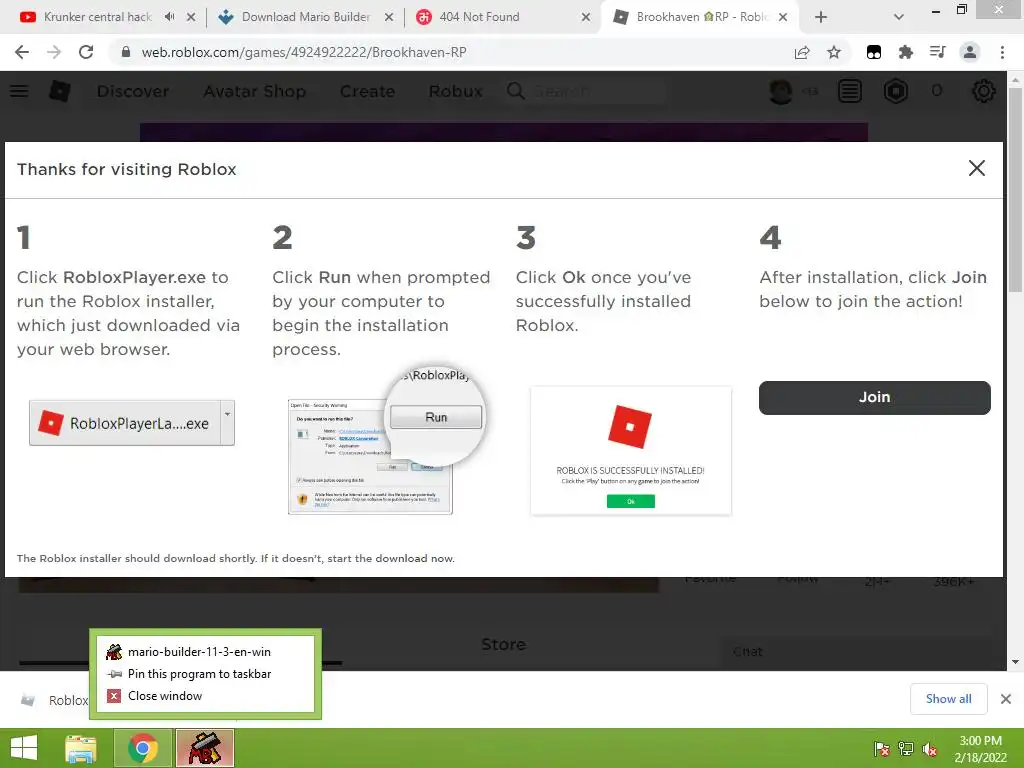1024x768 pixels.
Task: Click the Roblox logo home icon
Action: coord(60,91)
